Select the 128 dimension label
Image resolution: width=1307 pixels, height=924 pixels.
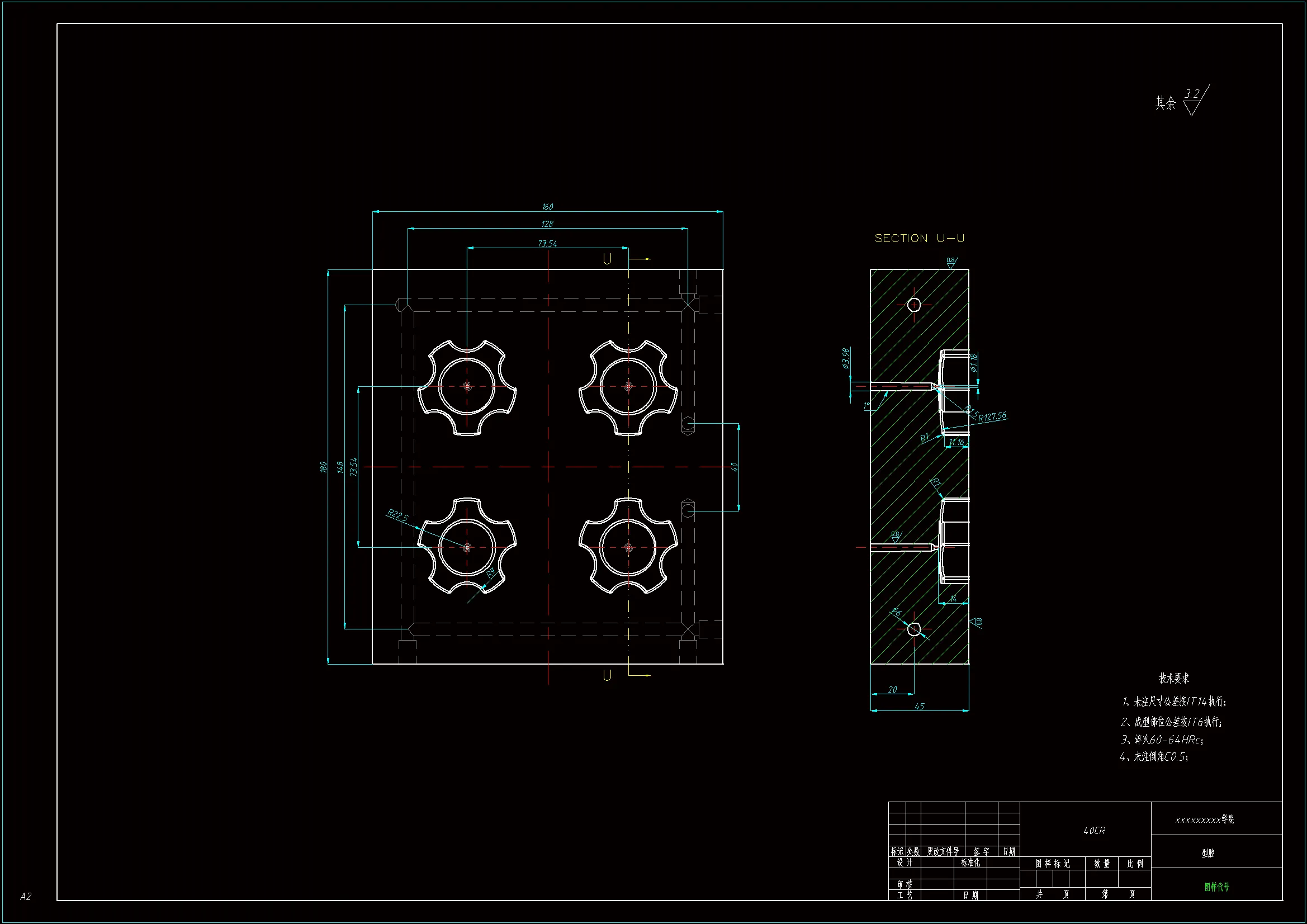click(547, 224)
